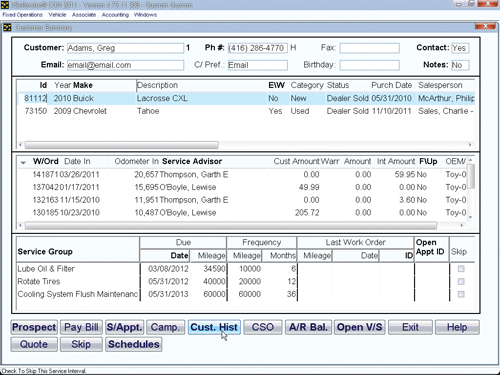Select work order 130185 row
The image size is (500, 375).
(242, 212)
